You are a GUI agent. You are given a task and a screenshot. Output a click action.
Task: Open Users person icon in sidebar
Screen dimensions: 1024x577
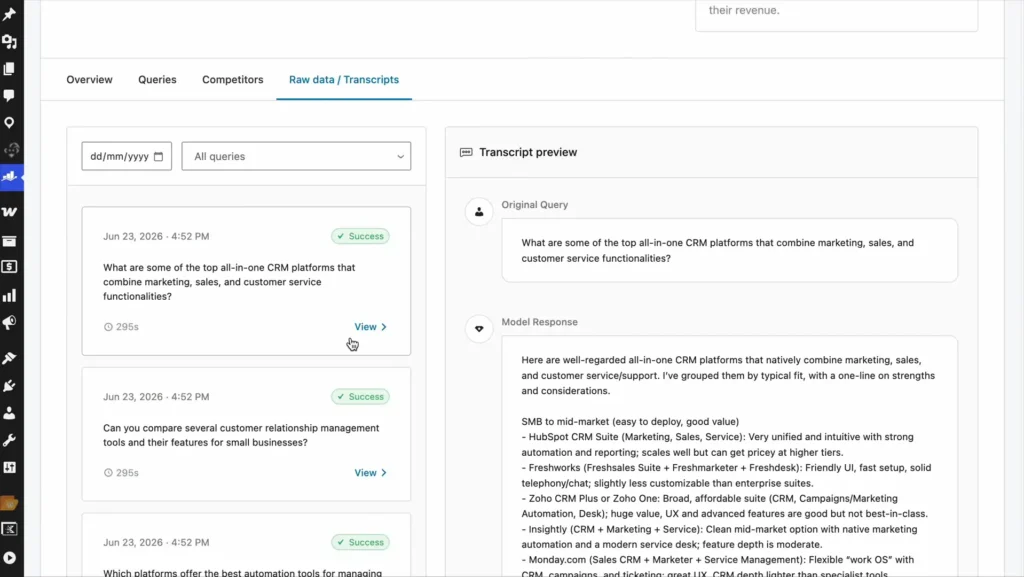tap(9, 413)
